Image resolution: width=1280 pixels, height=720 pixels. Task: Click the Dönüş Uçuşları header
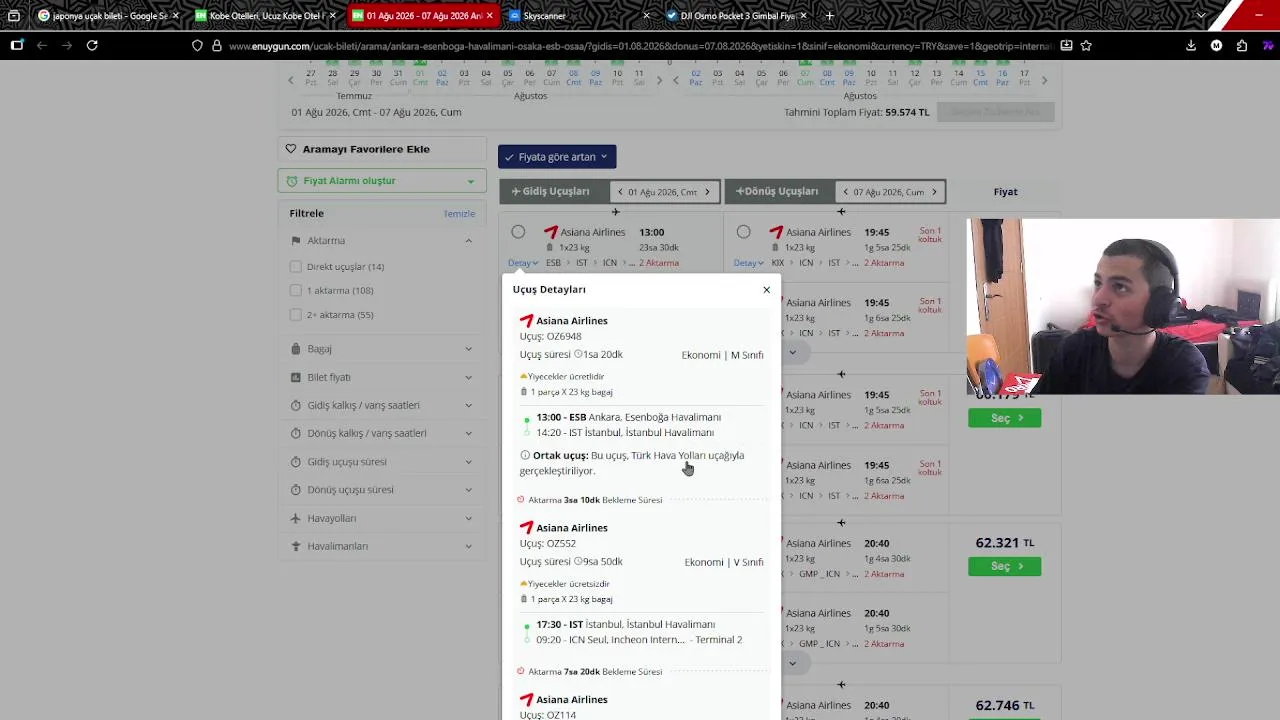777,192
